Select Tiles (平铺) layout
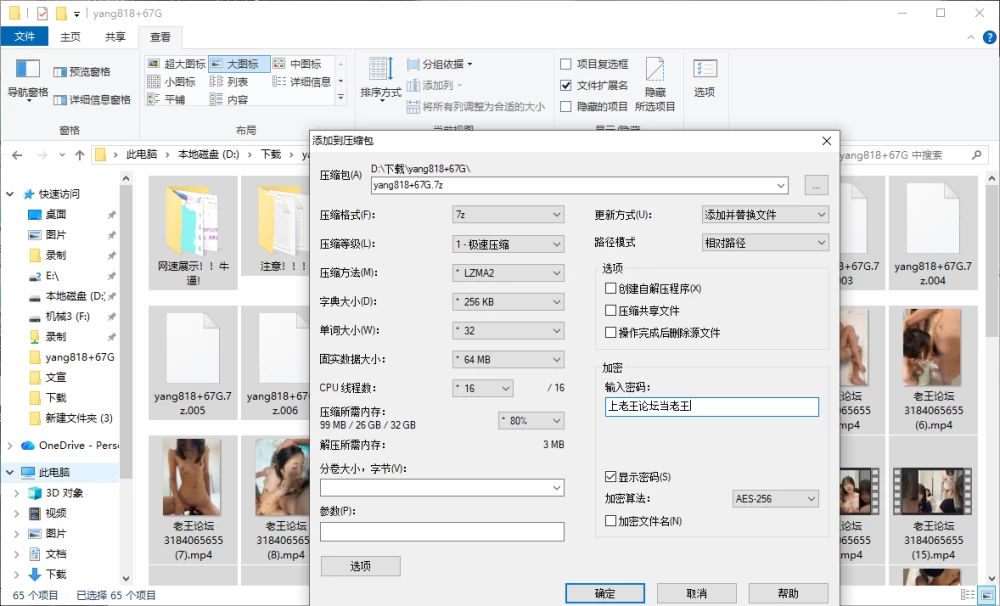This screenshot has height=606, width=1000. click(166, 100)
